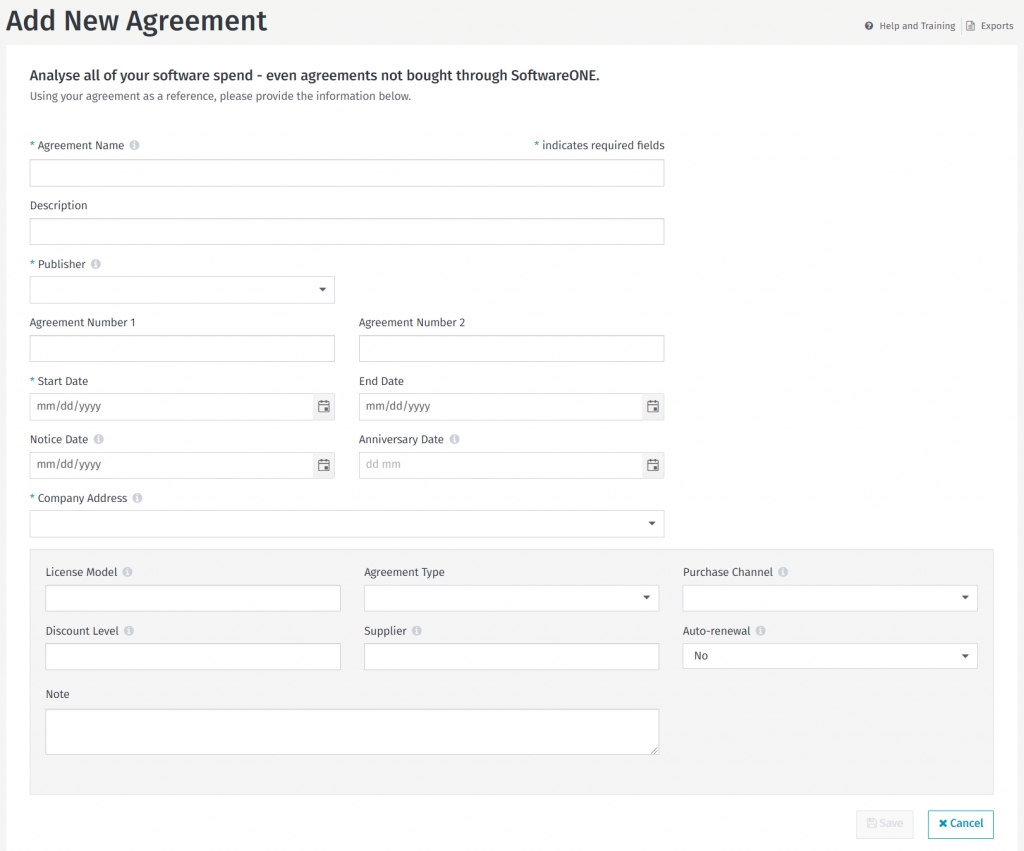
Task: Click the Supplier info icon
Action: pyautogui.click(x=417, y=631)
